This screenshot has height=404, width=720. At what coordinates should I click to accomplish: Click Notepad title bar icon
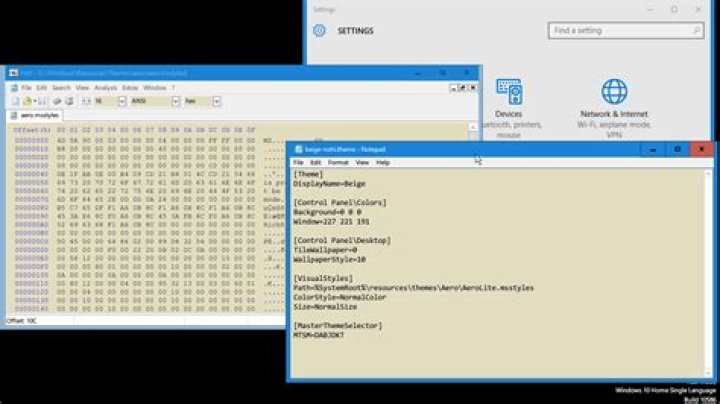point(298,150)
